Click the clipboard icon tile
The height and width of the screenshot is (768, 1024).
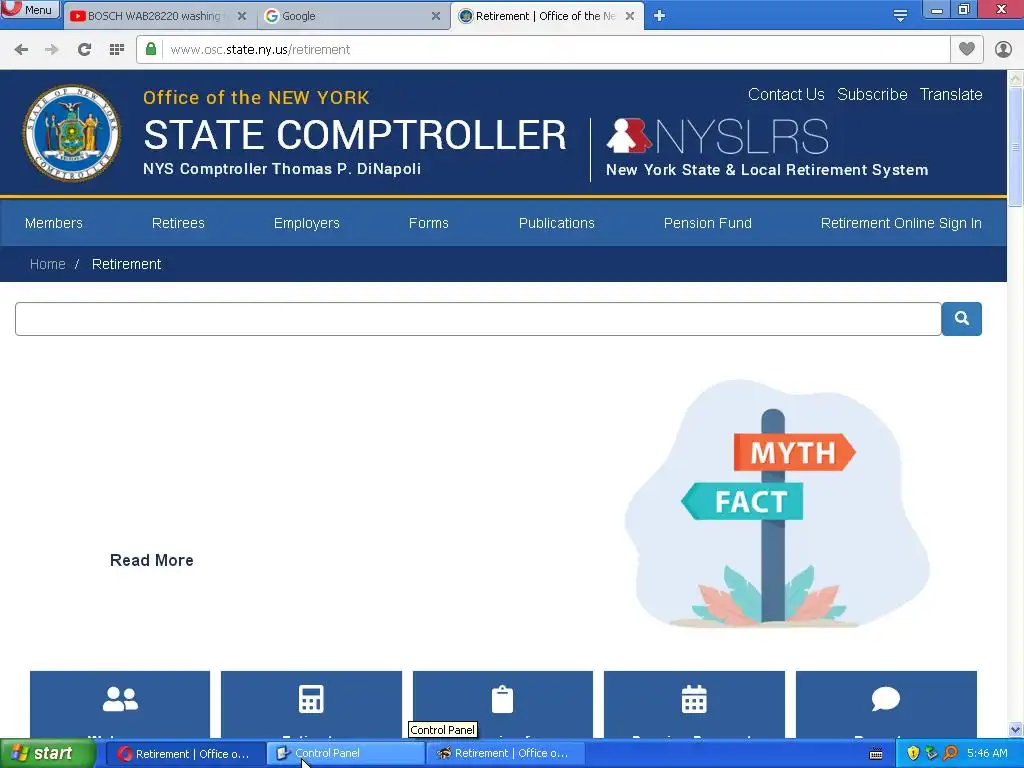pyautogui.click(x=503, y=704)
